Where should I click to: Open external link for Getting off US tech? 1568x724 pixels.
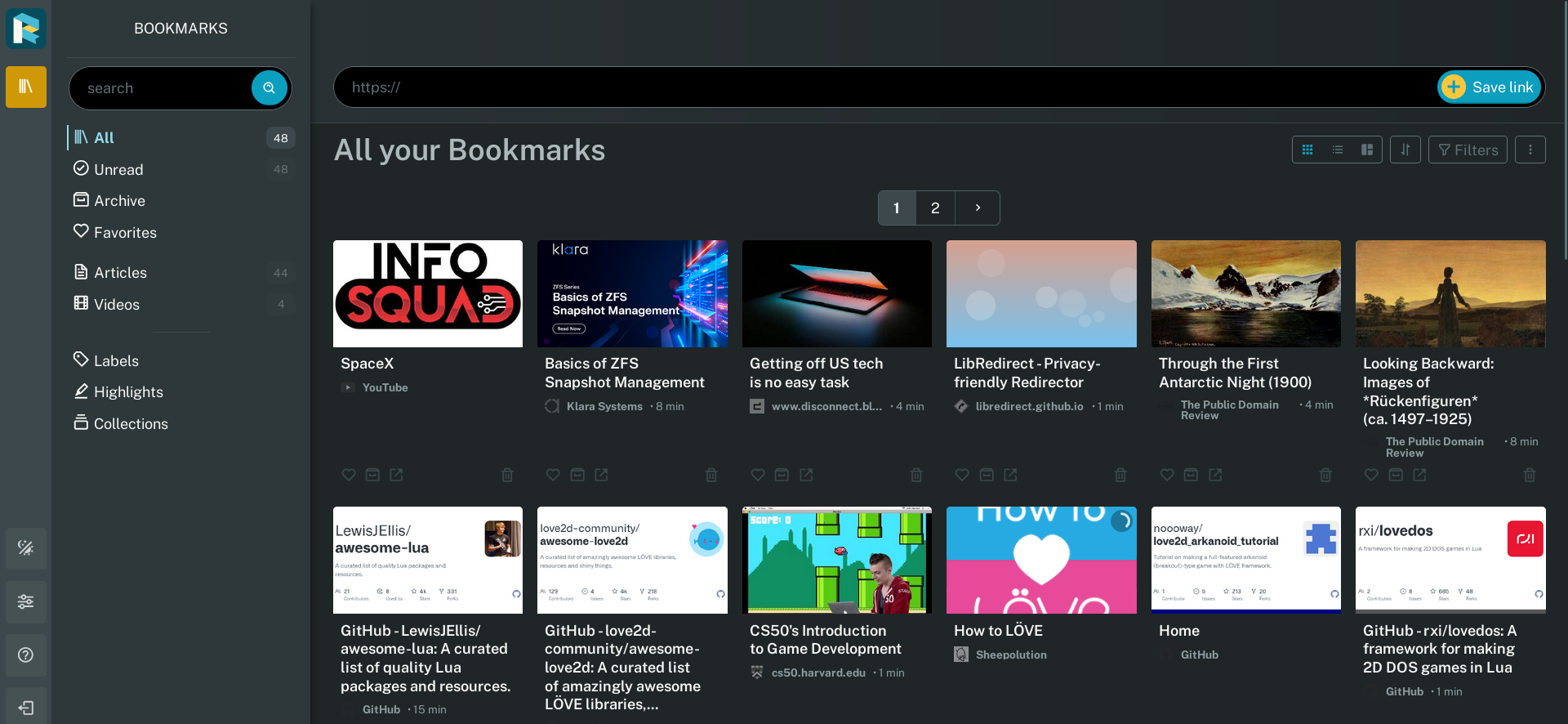pyautogui.click(x=806, y=475)
